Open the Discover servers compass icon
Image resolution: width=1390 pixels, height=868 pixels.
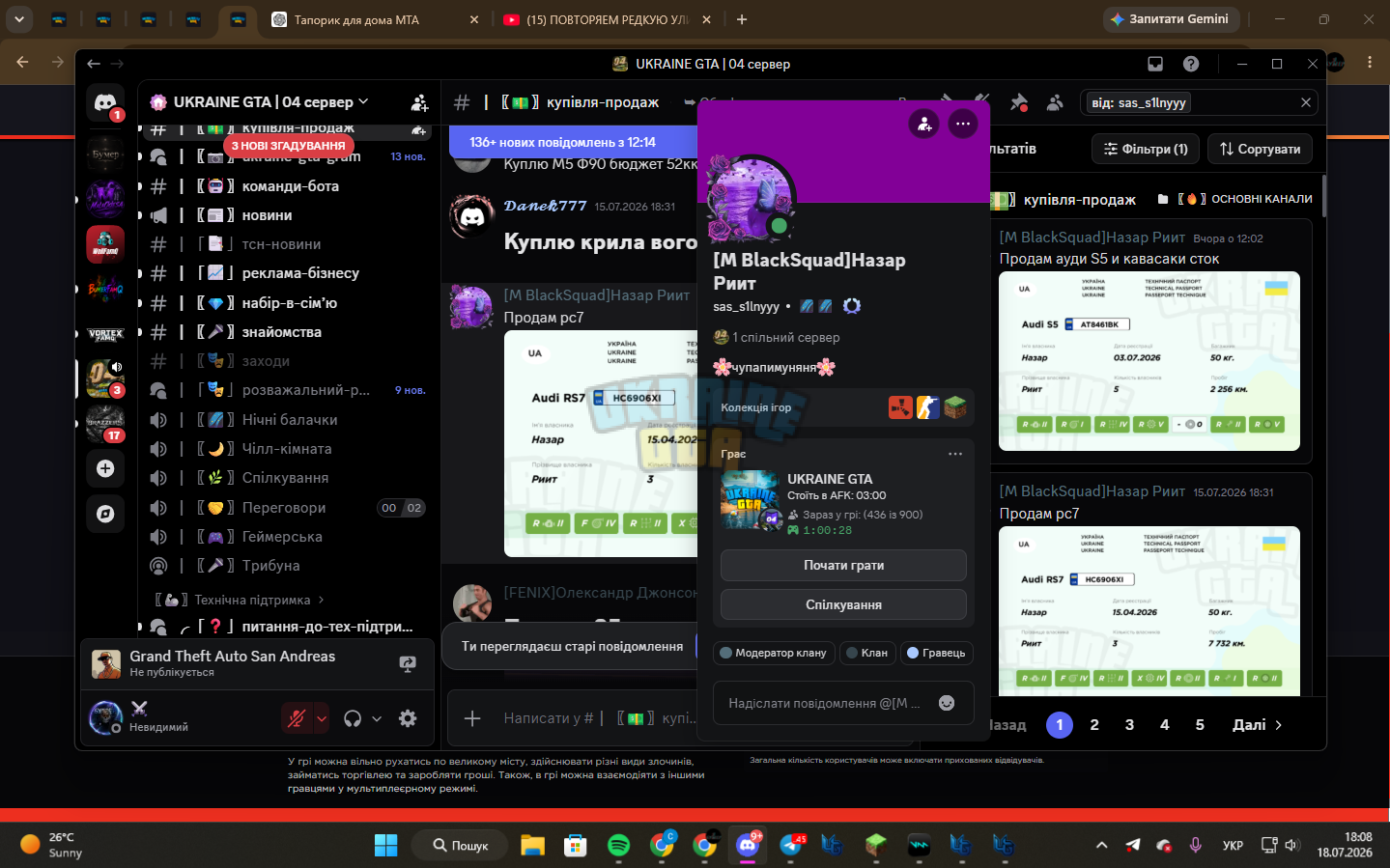[x=105, y=514]
